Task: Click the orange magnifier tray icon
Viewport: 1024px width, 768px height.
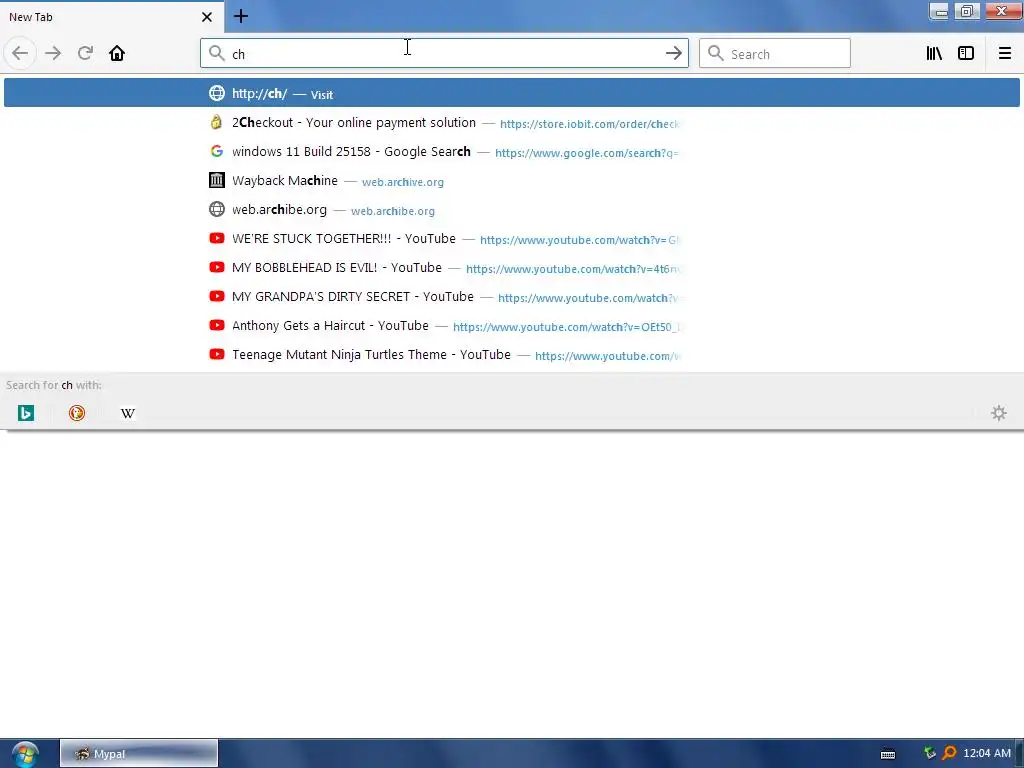Action: (x=950, y=753)
